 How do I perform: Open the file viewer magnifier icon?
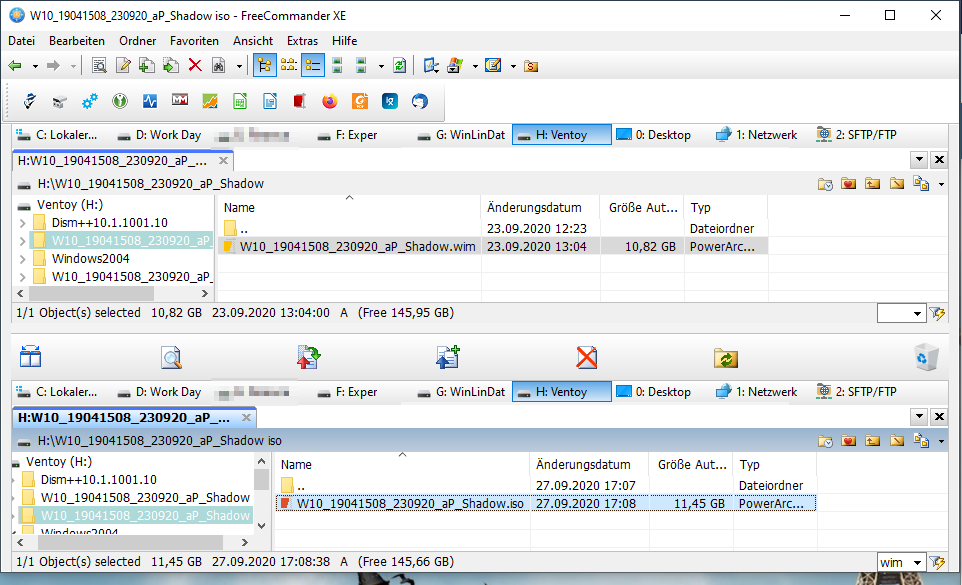(x=99, y=66)
